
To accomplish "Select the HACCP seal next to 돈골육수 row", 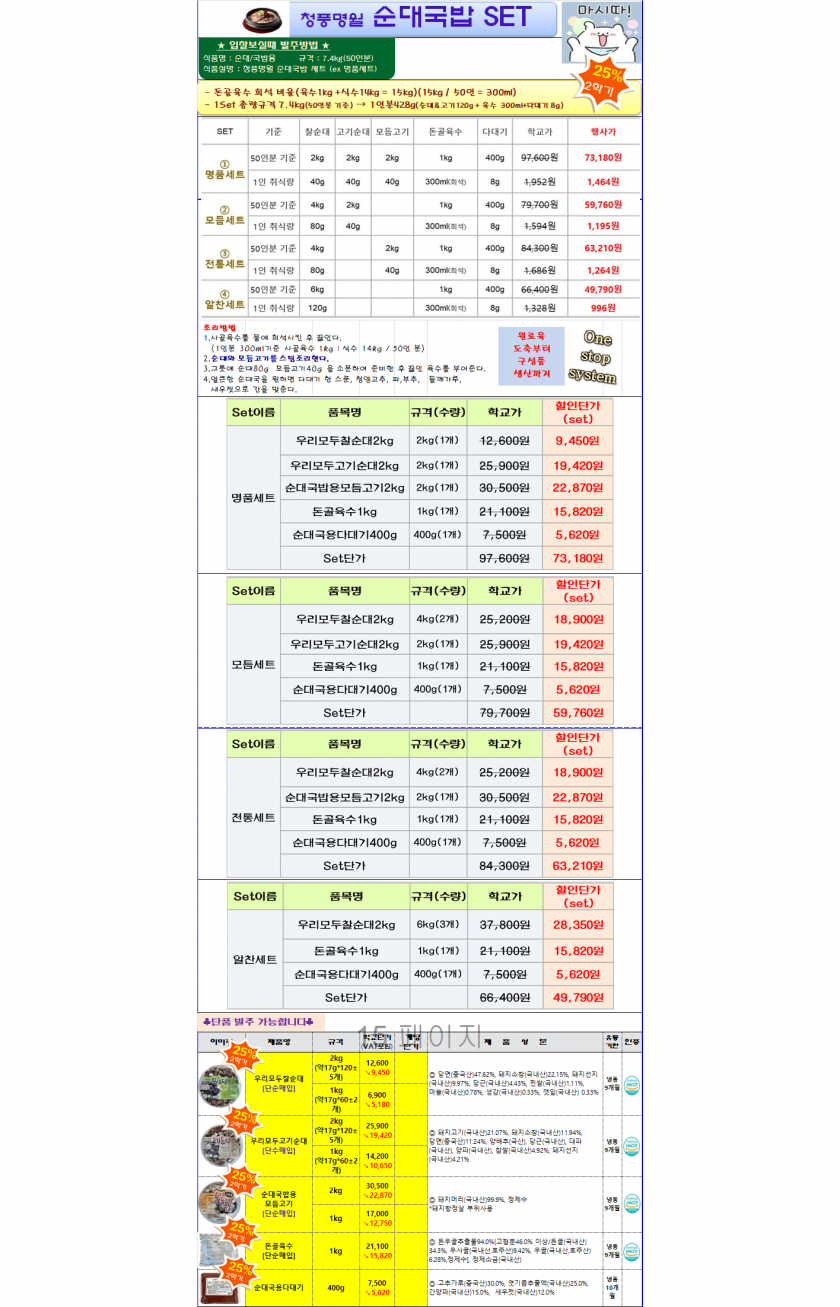I will click(x=630, y=1253).
